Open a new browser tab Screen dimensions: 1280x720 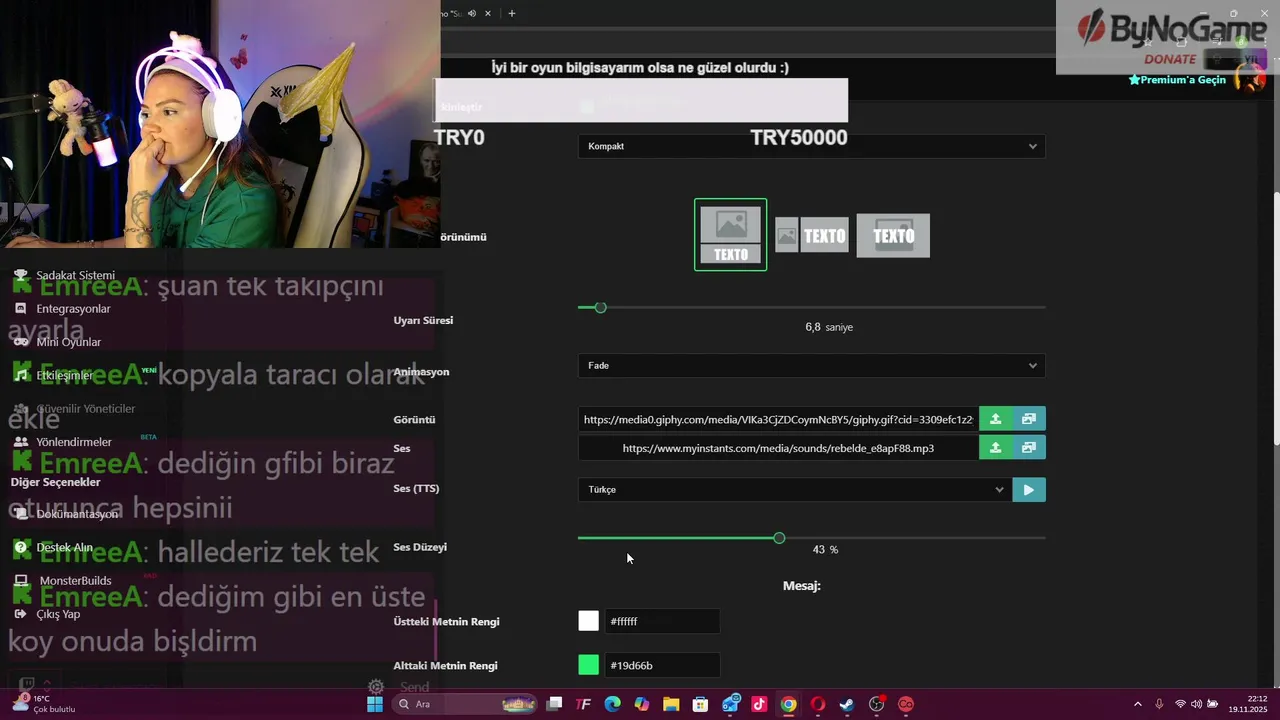[x=512, y=13]
